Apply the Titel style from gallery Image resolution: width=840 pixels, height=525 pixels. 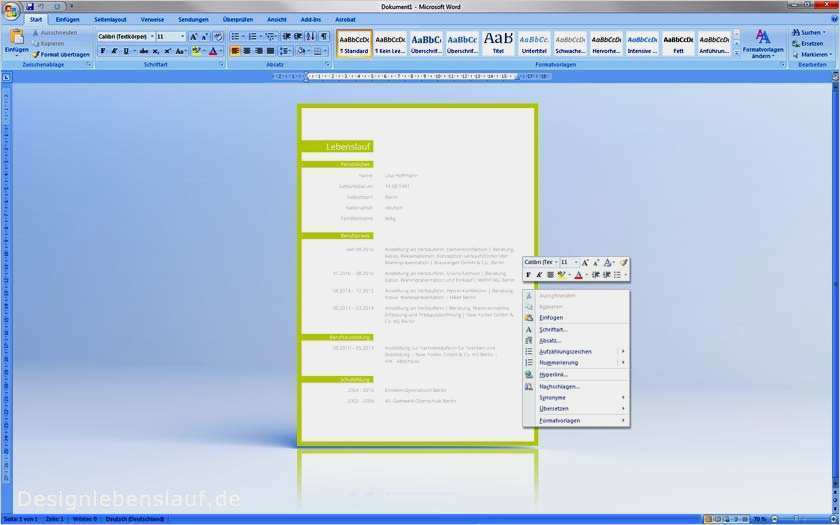(x=498, y=43)
